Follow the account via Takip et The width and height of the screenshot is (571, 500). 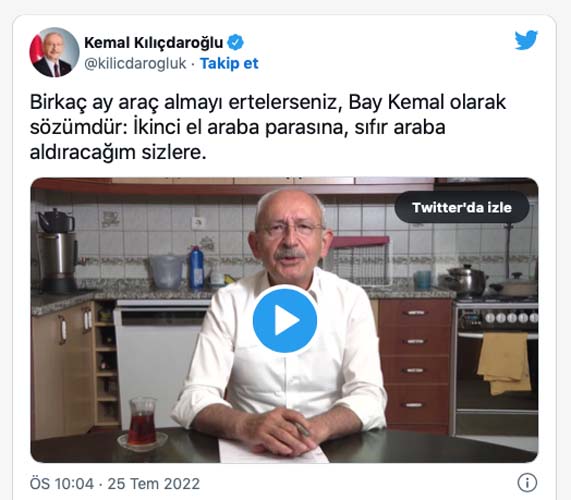point(229,63)
